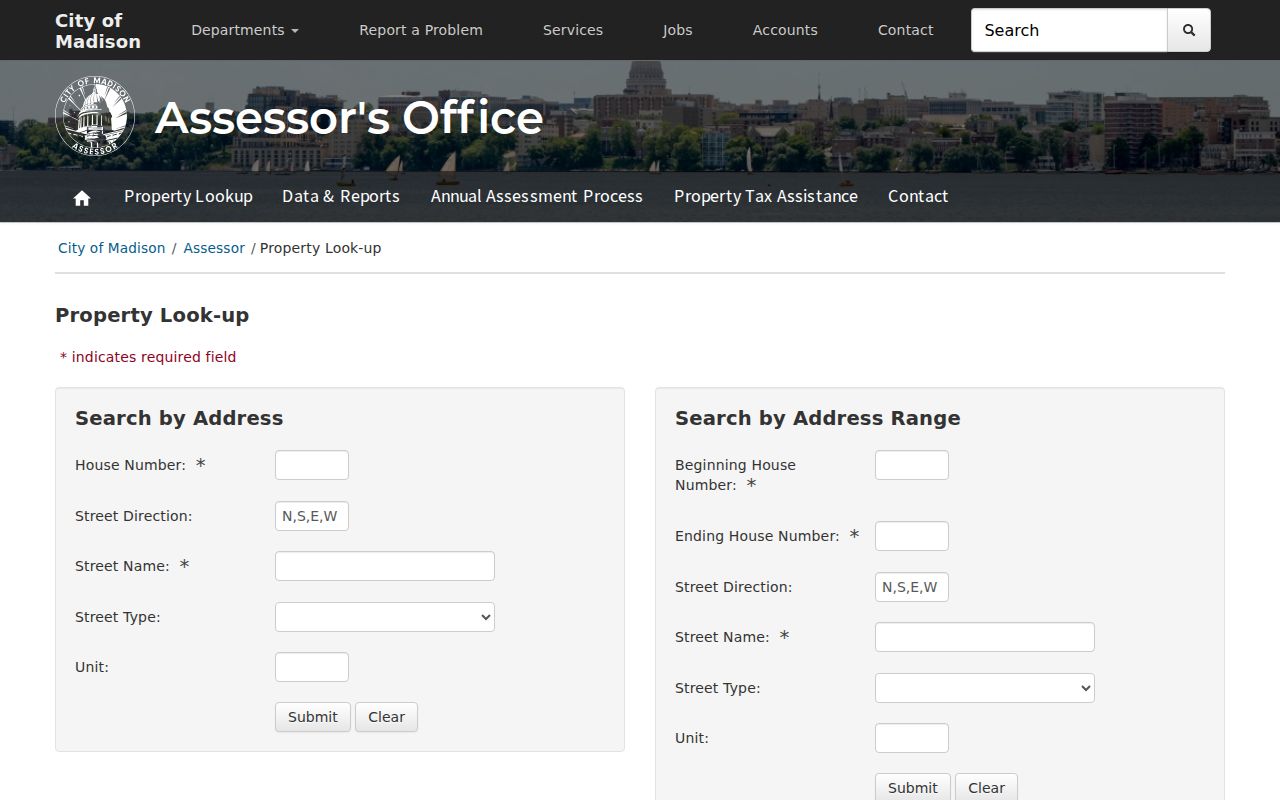1280x800 pixels.
Task: Click the City of Madison site title
Action: coord(98,30)
